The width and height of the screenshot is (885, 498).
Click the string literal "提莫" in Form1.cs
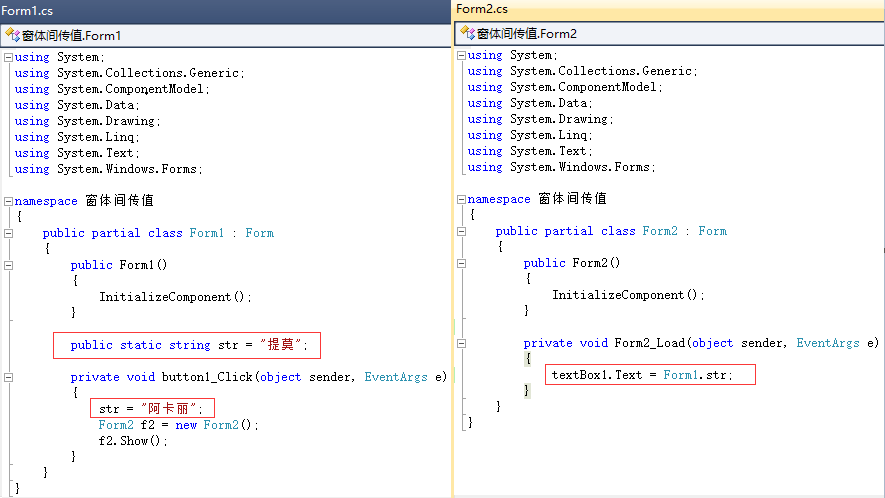point(281,344)
